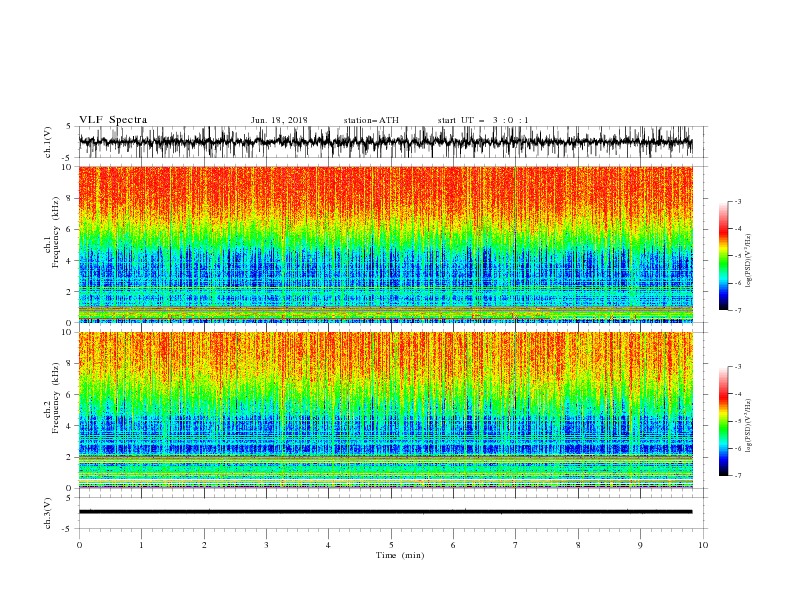Click the time axis tick label "4"

click(328, 545)
